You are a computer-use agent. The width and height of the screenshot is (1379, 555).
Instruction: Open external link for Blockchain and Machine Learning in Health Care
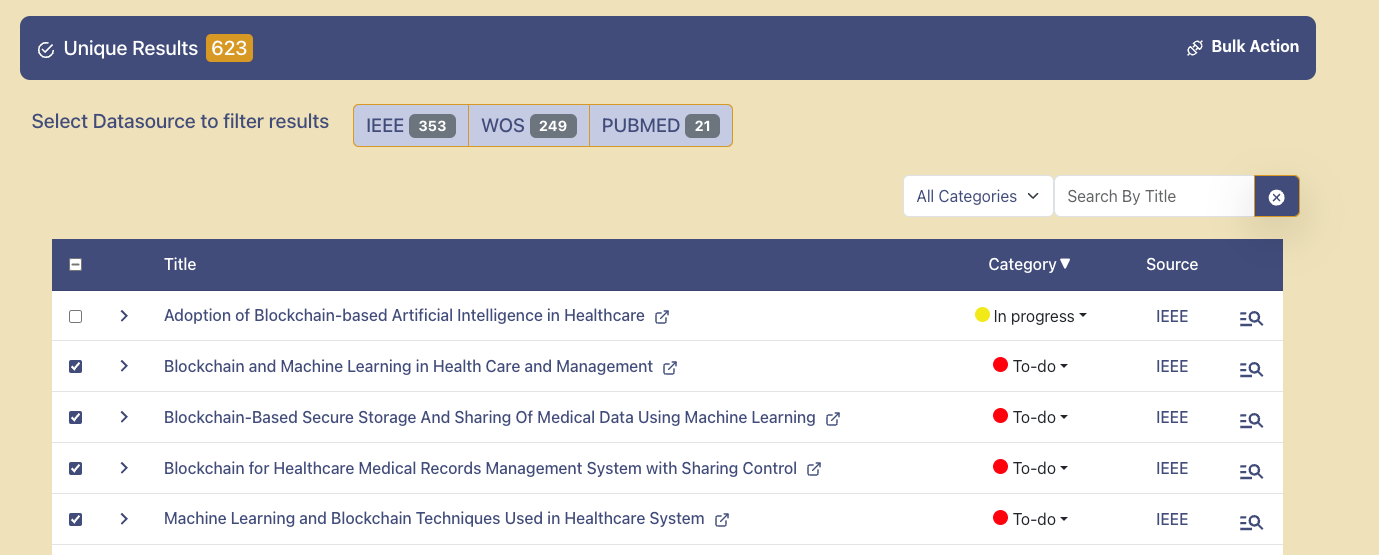point(670,368)
